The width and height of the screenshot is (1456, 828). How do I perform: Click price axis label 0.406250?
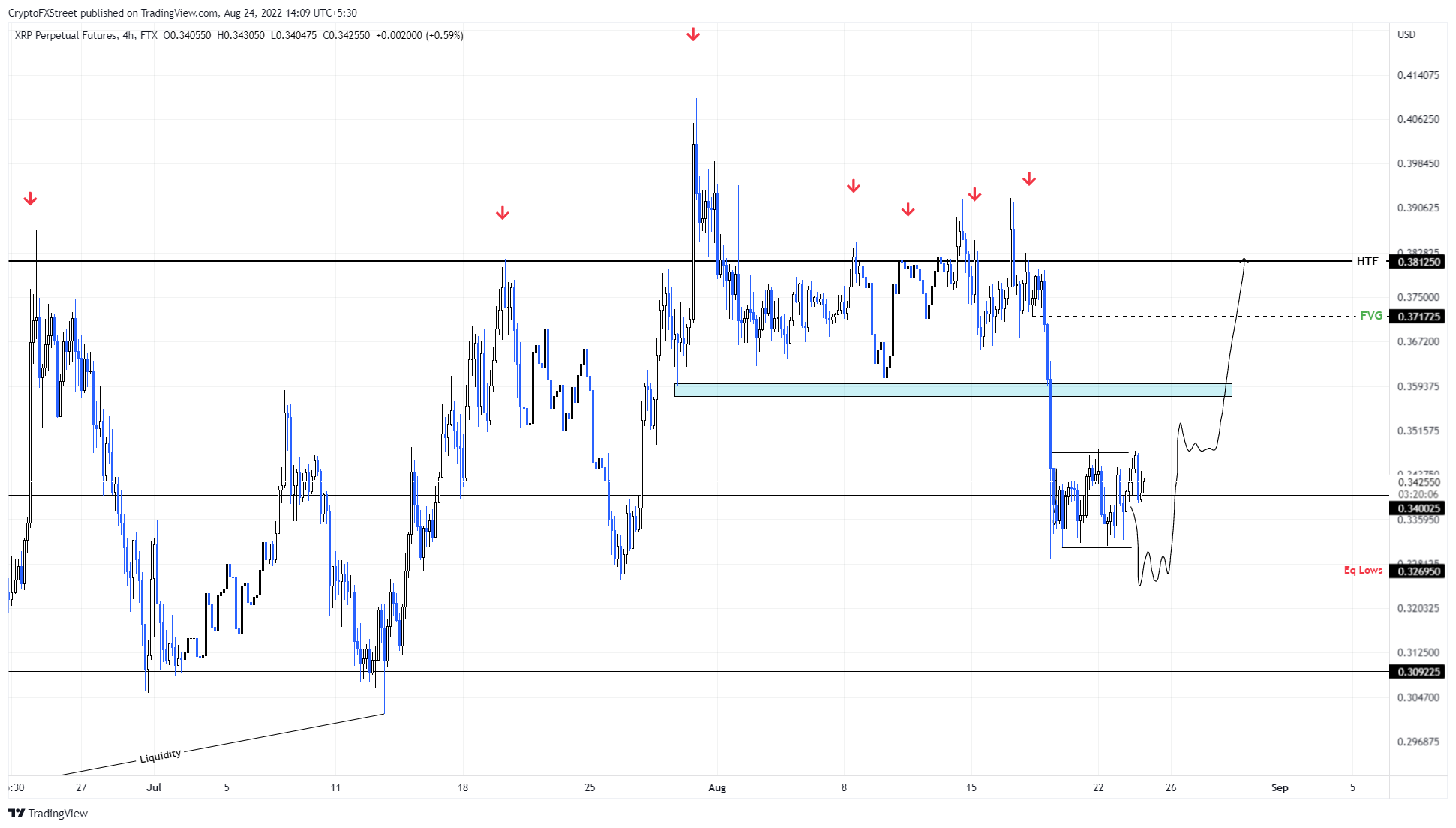[x=1418, y=119]
